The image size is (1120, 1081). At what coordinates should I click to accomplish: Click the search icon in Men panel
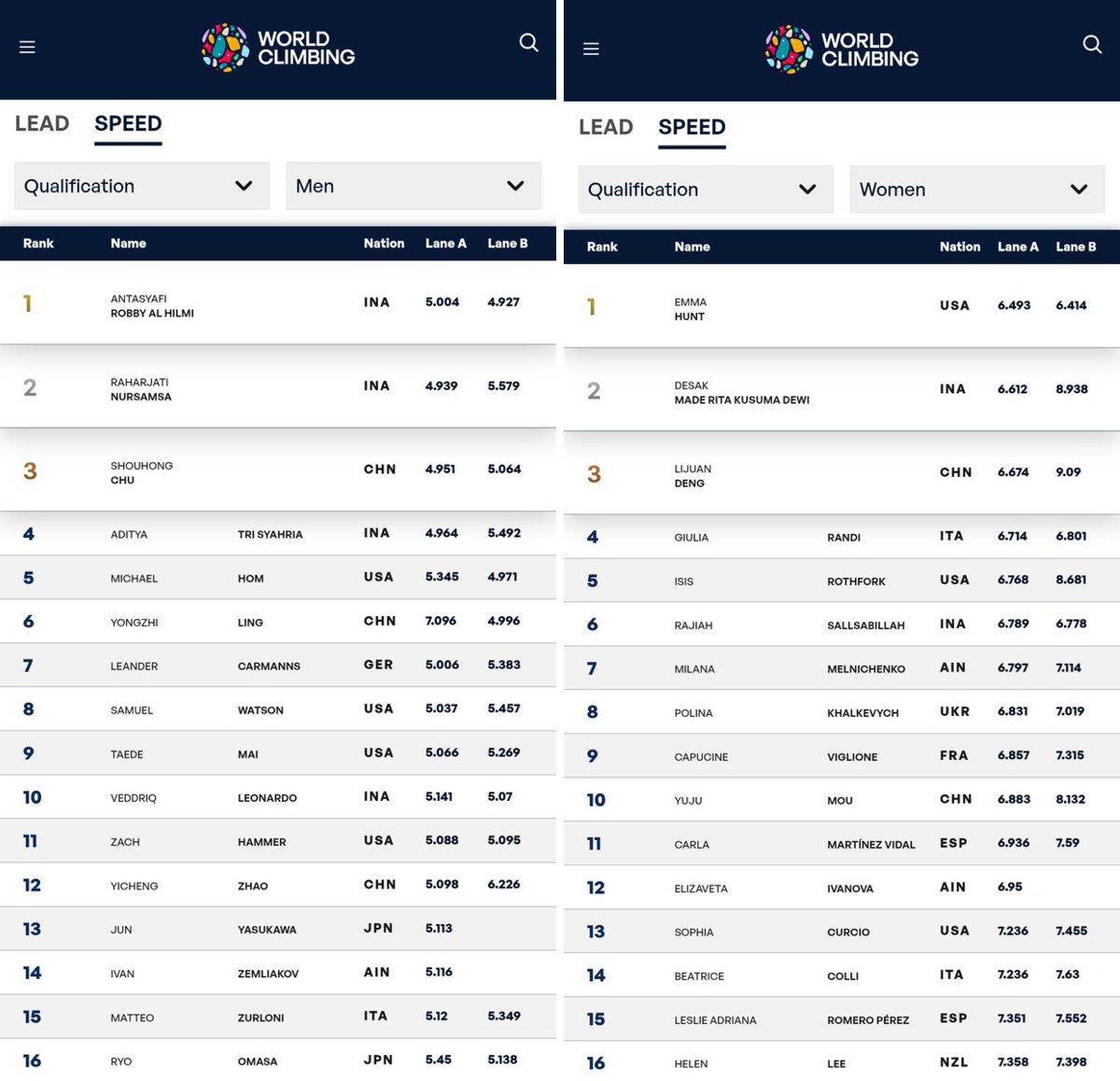click(x=529, y=43)
